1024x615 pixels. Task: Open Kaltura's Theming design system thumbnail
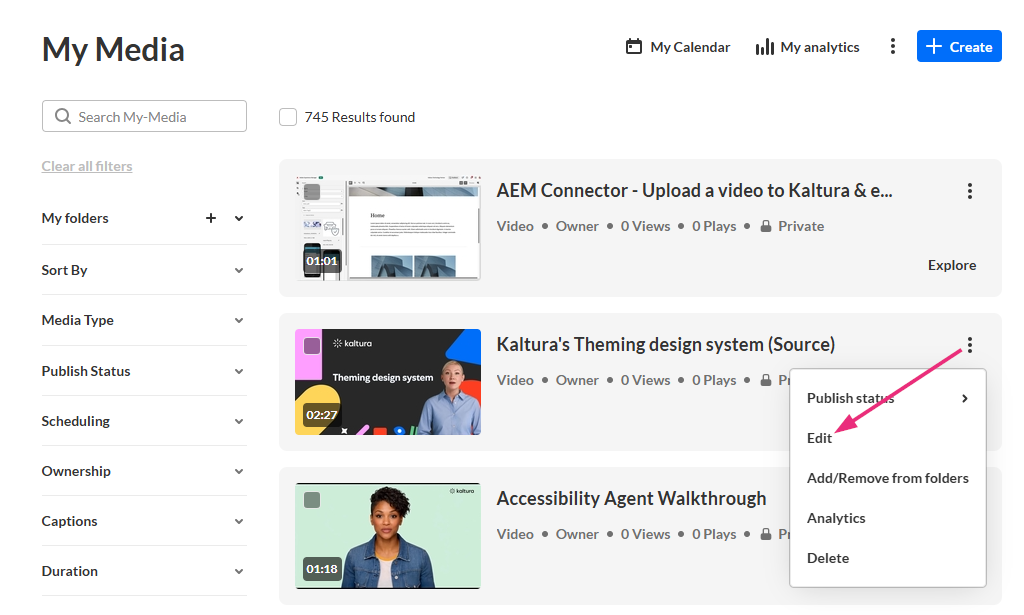388,382
